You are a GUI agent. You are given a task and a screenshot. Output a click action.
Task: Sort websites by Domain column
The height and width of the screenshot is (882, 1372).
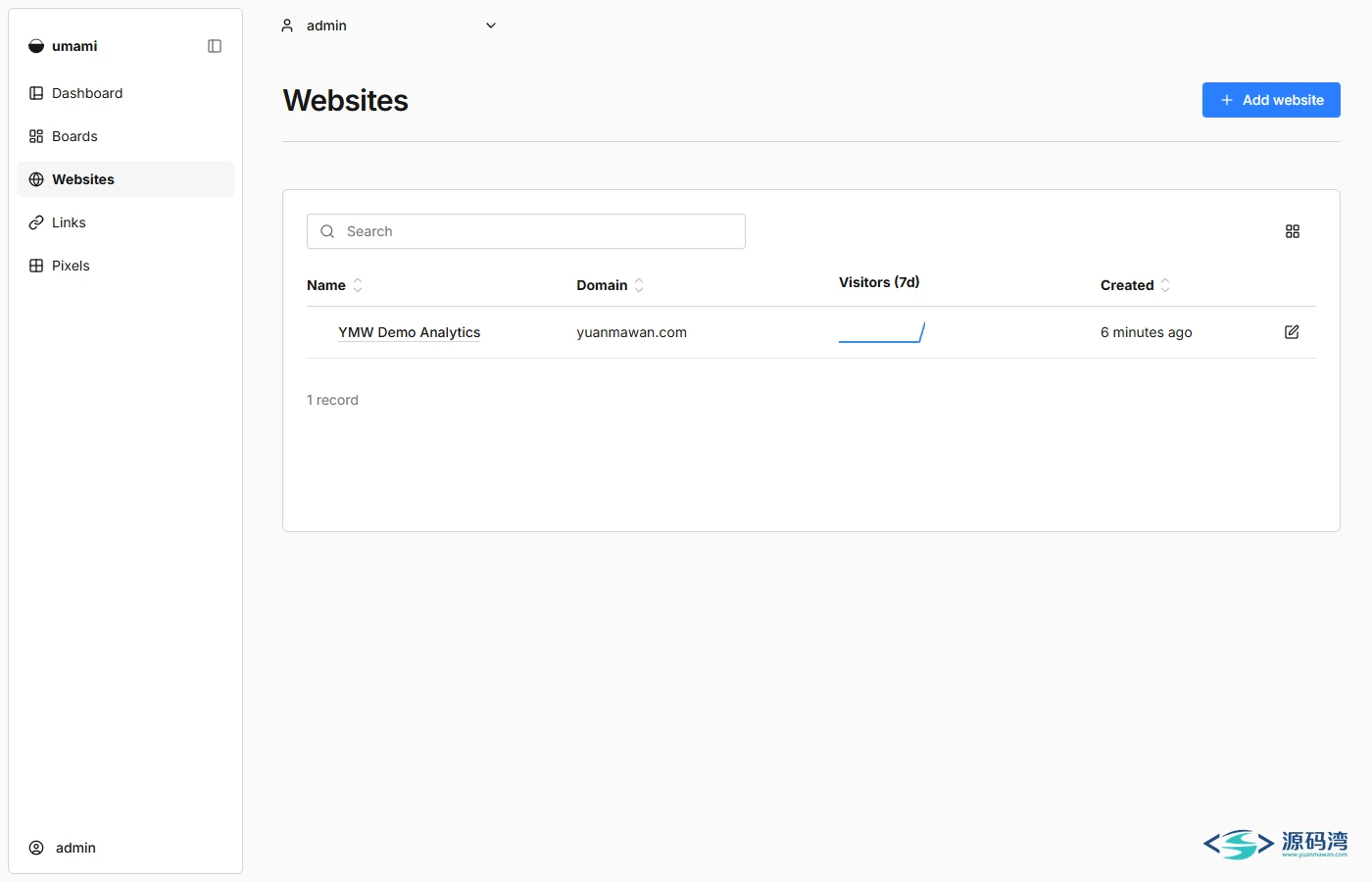[611, 285]
